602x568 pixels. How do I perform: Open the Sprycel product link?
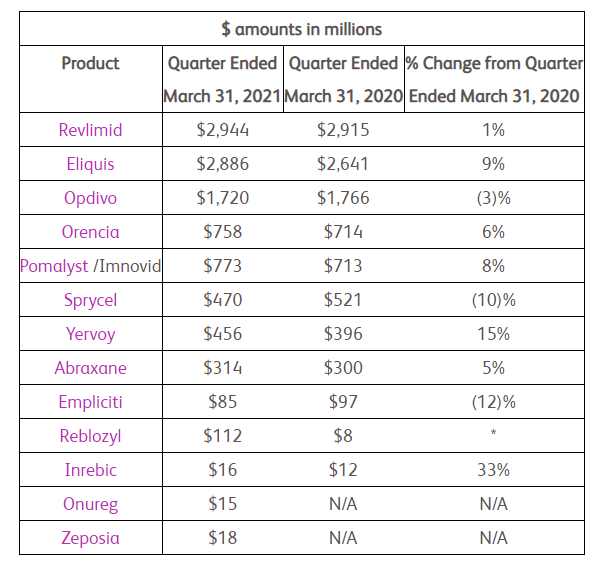tap(90, 300)
